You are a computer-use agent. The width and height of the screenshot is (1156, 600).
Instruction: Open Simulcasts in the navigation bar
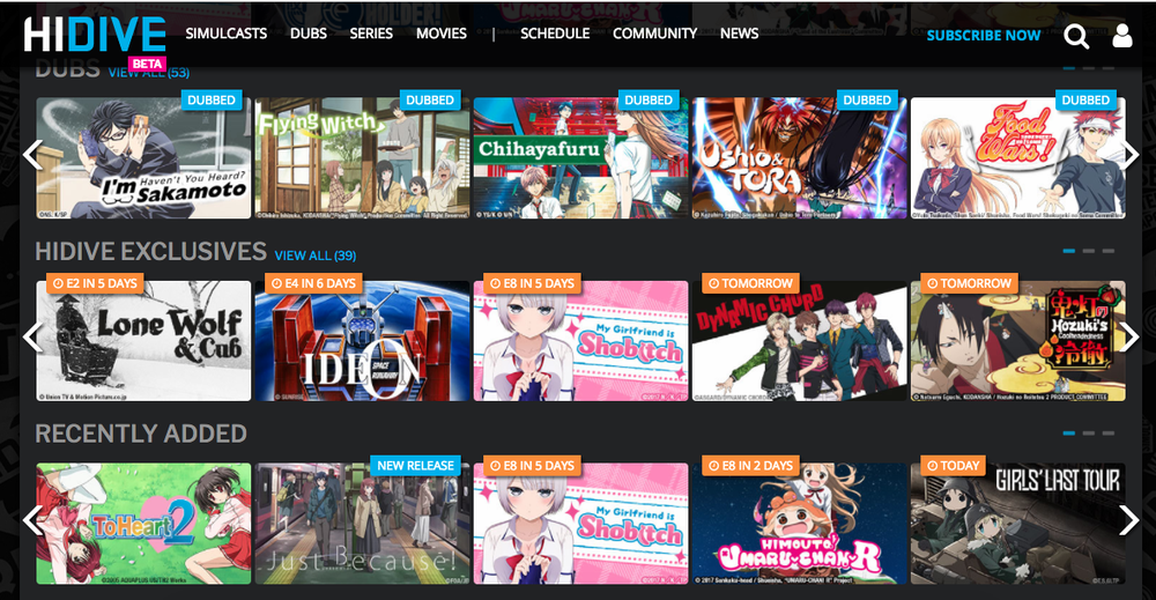[226, 33]
